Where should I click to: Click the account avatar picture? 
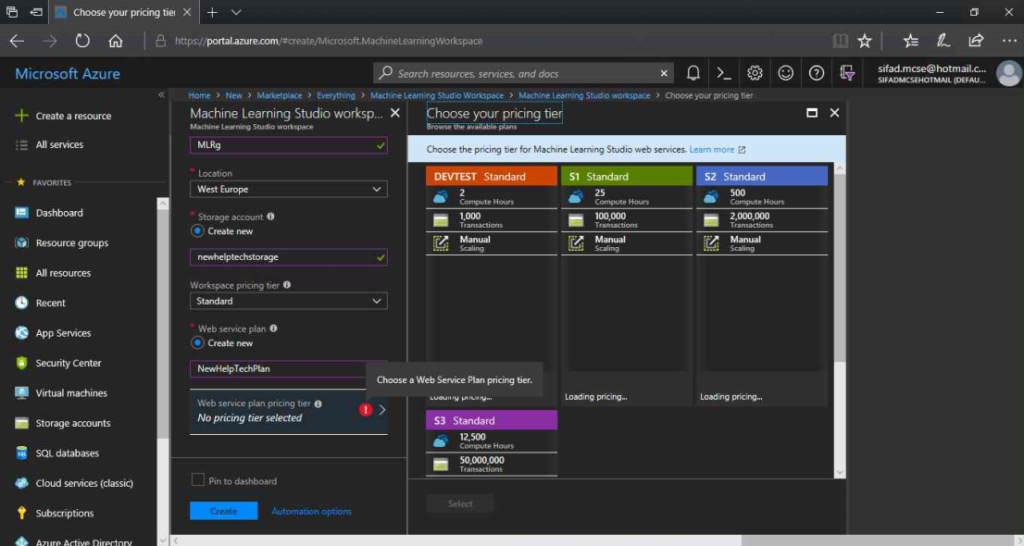point(1008,73)
